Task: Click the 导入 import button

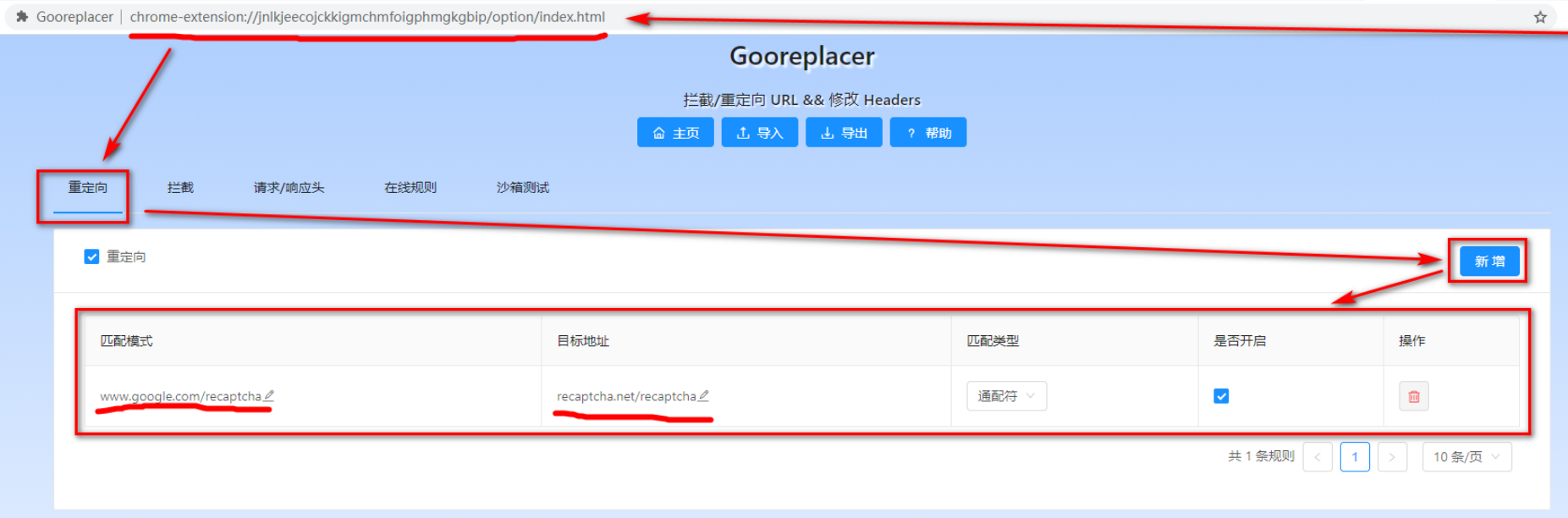Action: tap(760, 133)
